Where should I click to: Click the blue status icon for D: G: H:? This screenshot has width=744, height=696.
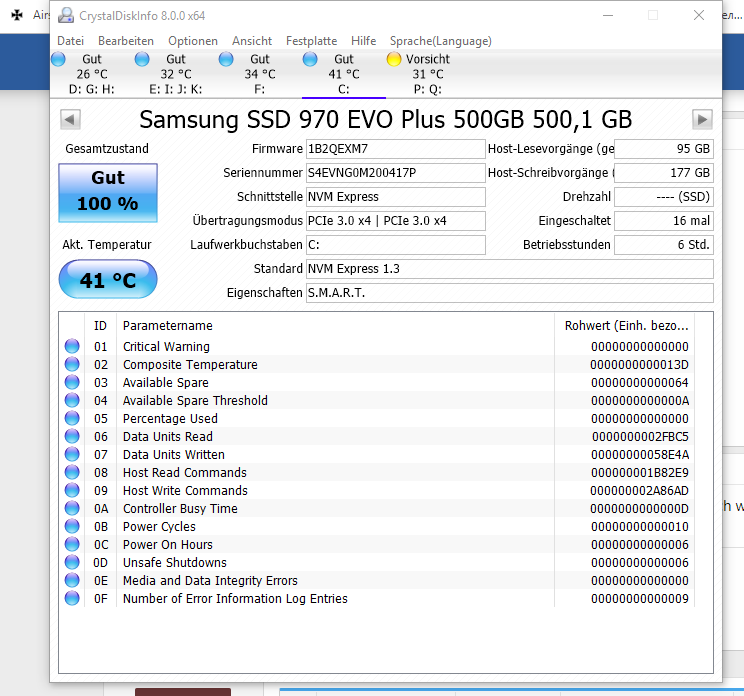point(58,59)
